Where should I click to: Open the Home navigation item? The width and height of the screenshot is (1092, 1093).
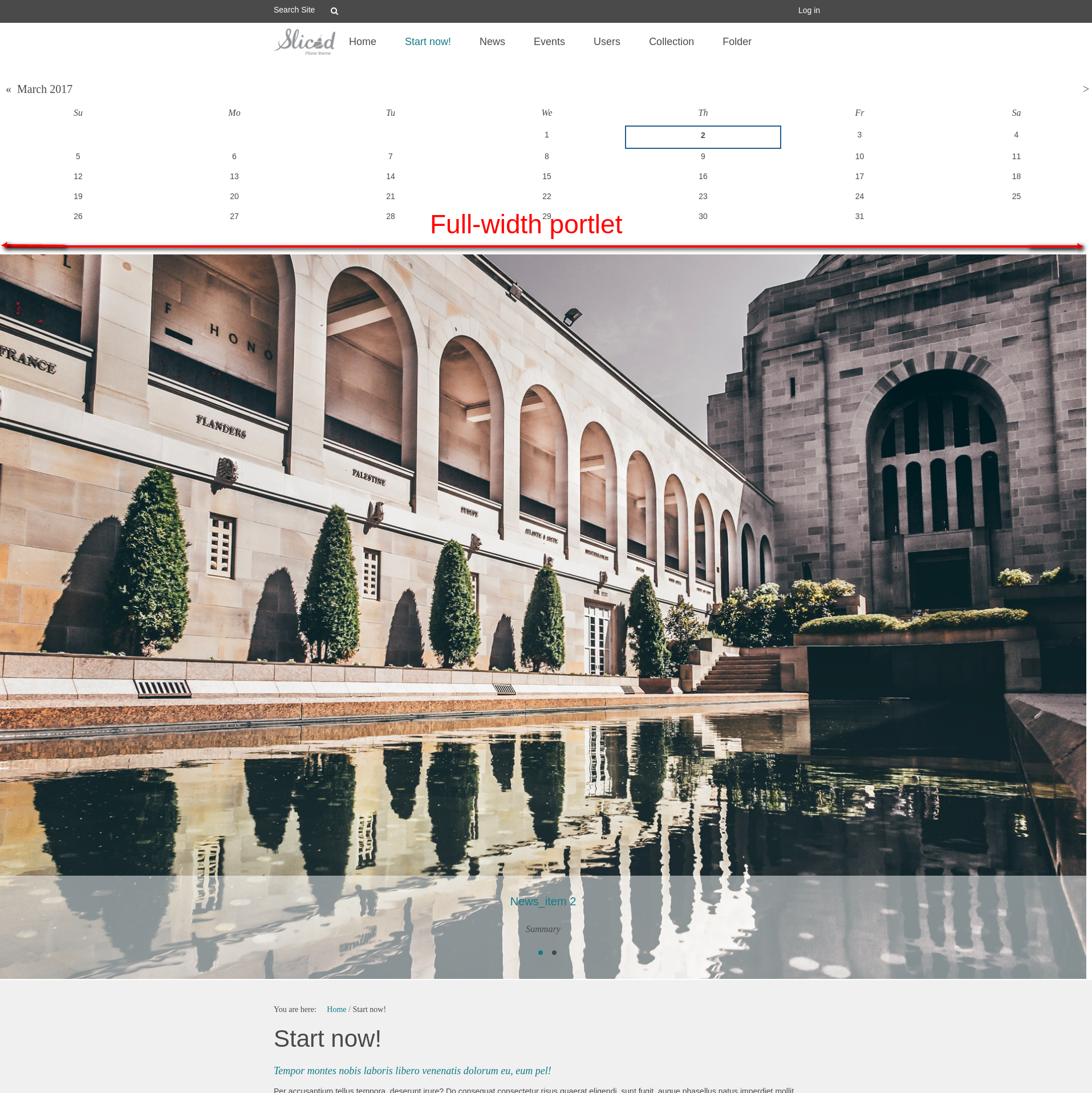coord(362,42)
